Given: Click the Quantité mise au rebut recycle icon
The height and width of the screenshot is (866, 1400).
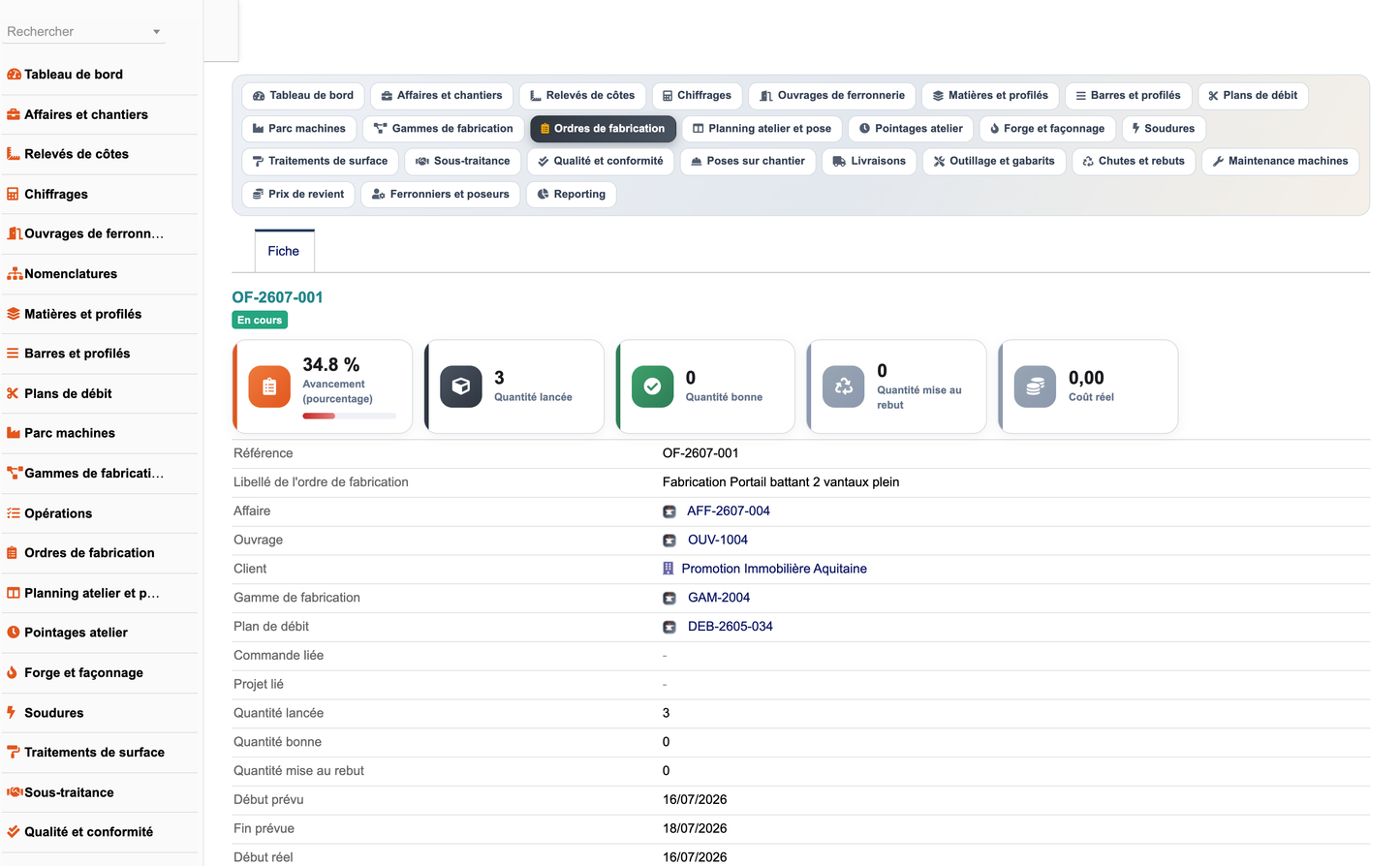Looking at the screenshot, I should (844, 387).
